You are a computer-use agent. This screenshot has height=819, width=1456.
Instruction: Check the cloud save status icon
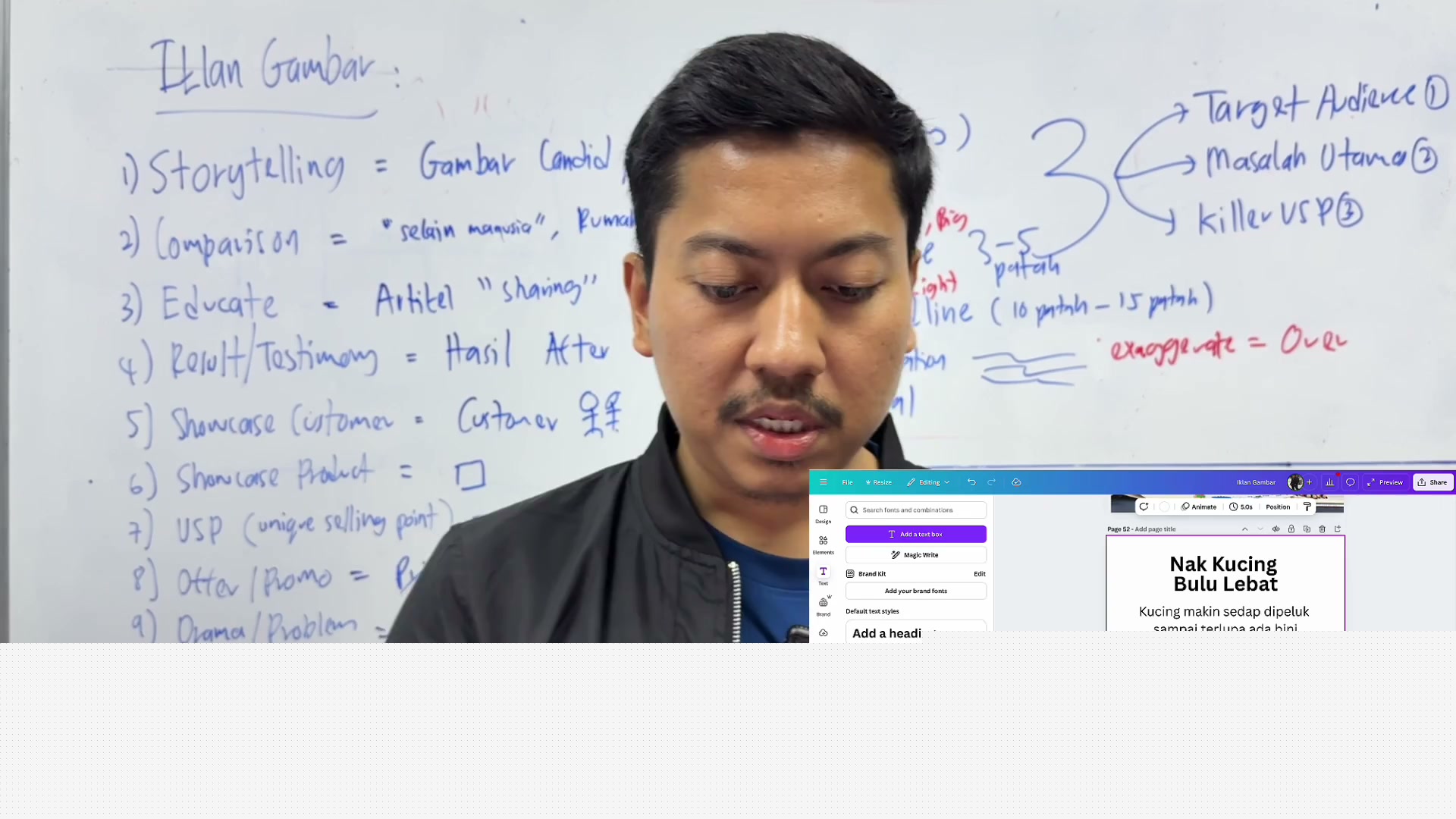tap(1017, 482)
